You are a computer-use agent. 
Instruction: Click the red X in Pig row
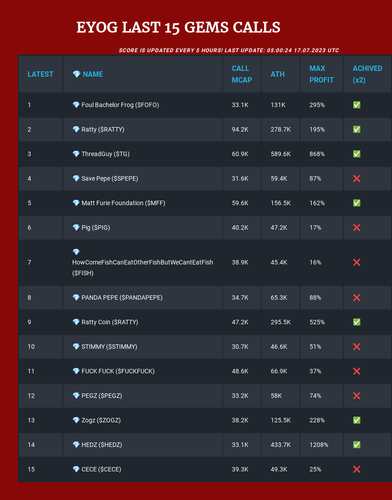357,227
